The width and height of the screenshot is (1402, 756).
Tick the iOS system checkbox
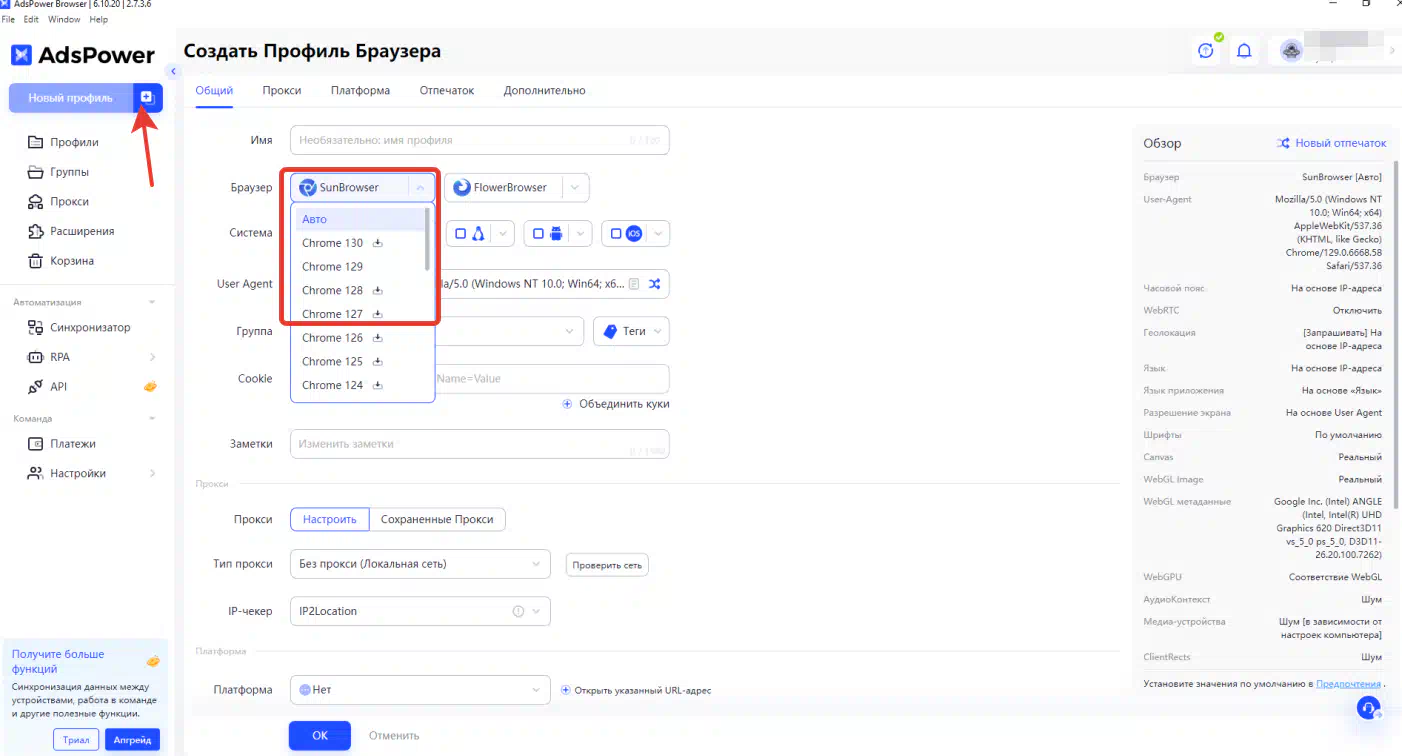click(615, 234)
